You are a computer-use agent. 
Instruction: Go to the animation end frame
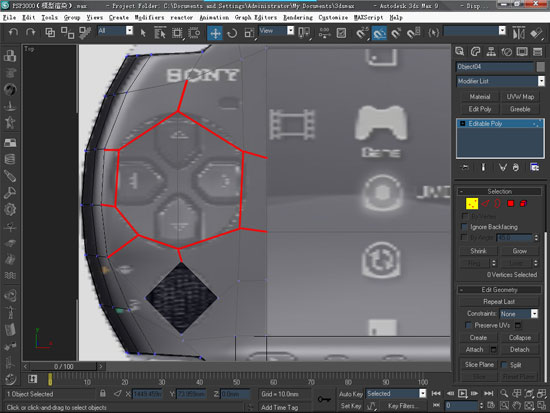pos(489,393)
